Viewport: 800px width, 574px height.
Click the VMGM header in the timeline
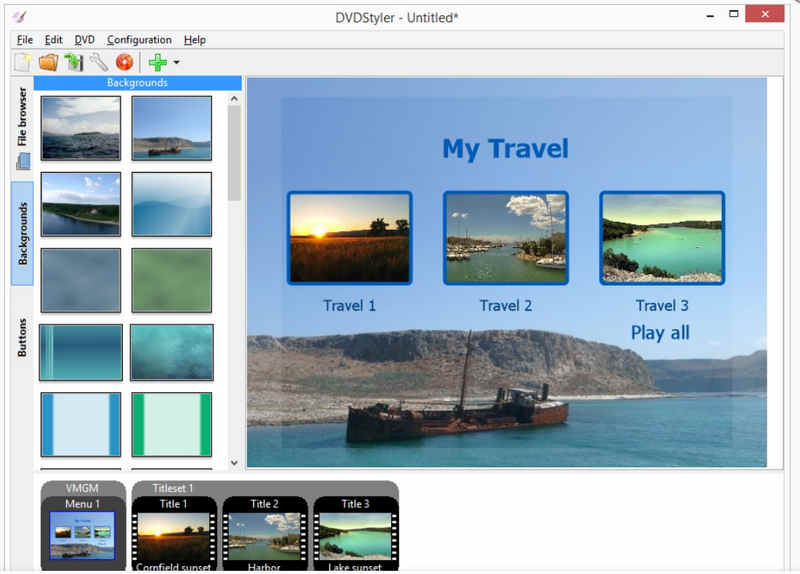pyautogui.click(x=82, y=488)
